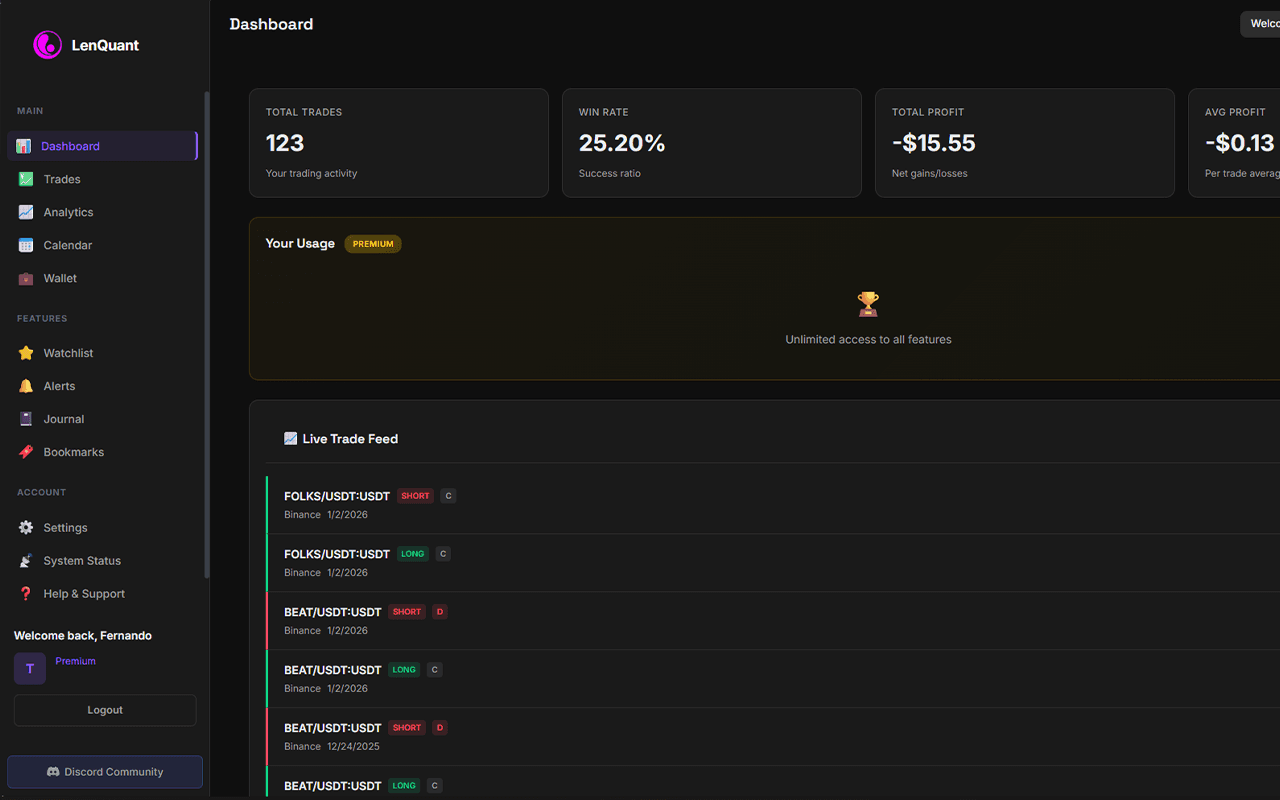Click the trophy icon under Your Usage

tap(867, 303)
